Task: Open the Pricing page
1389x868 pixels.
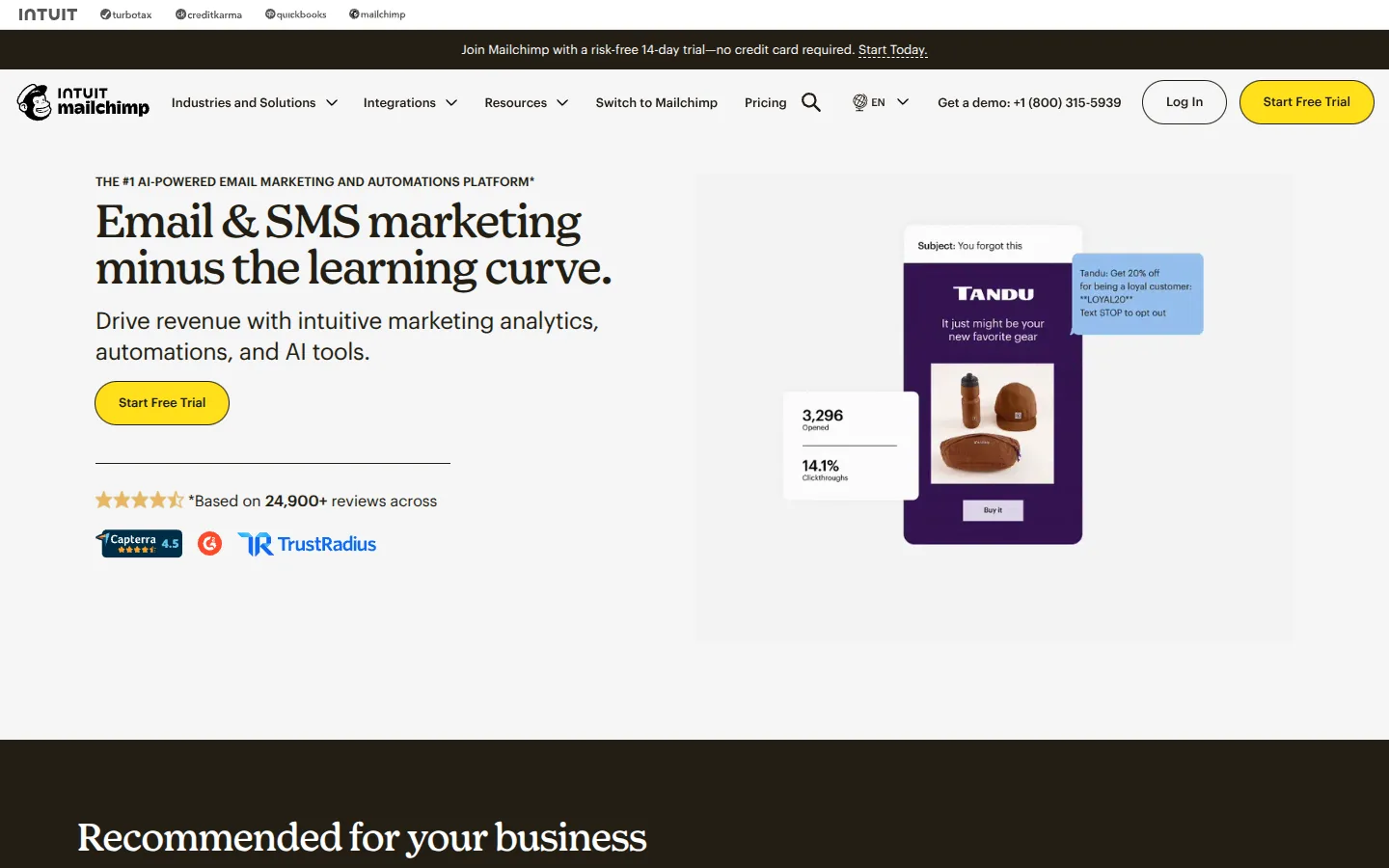Action: 765,102
